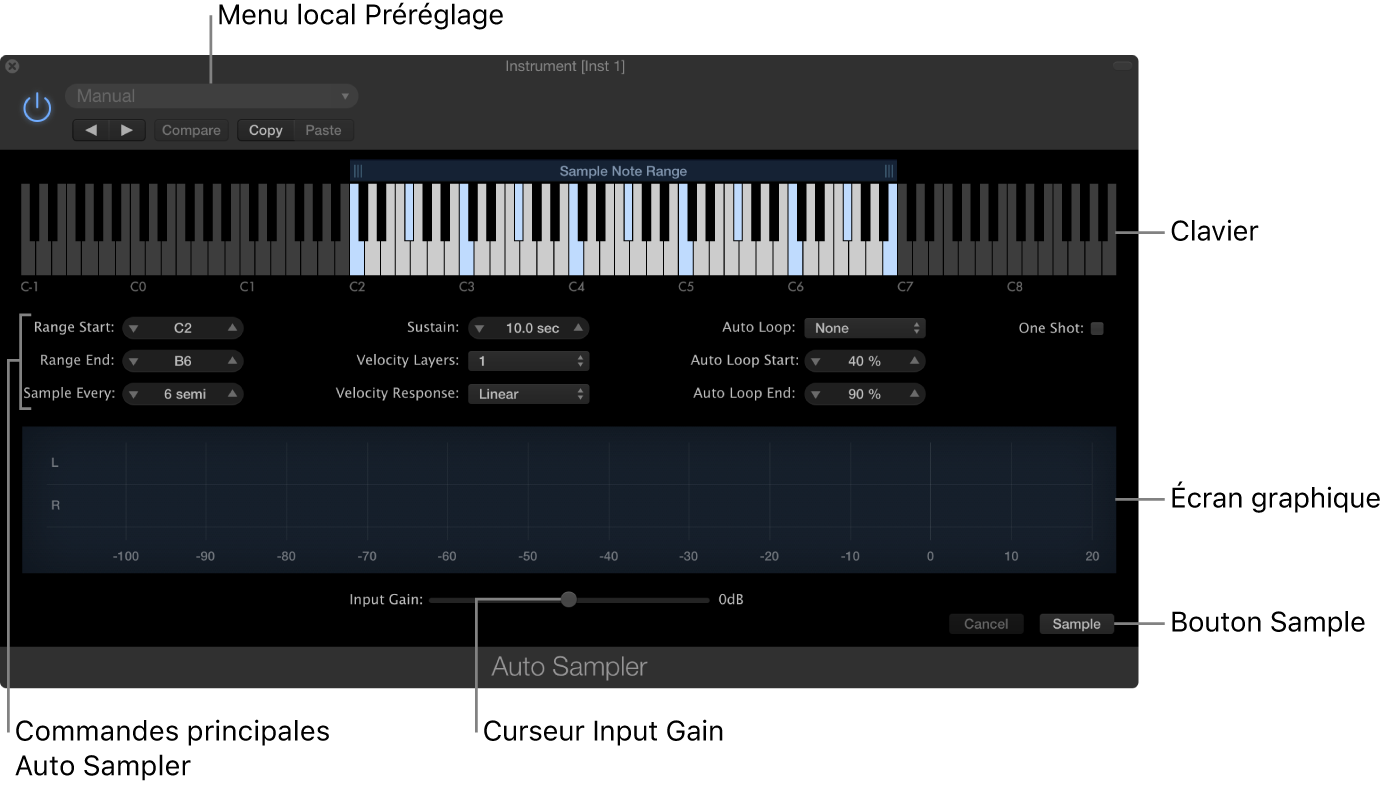Click the Auto Loop Start up arrow
Image resolution: width=1394 pixels, height=787 pixels.
pos(913,360)
